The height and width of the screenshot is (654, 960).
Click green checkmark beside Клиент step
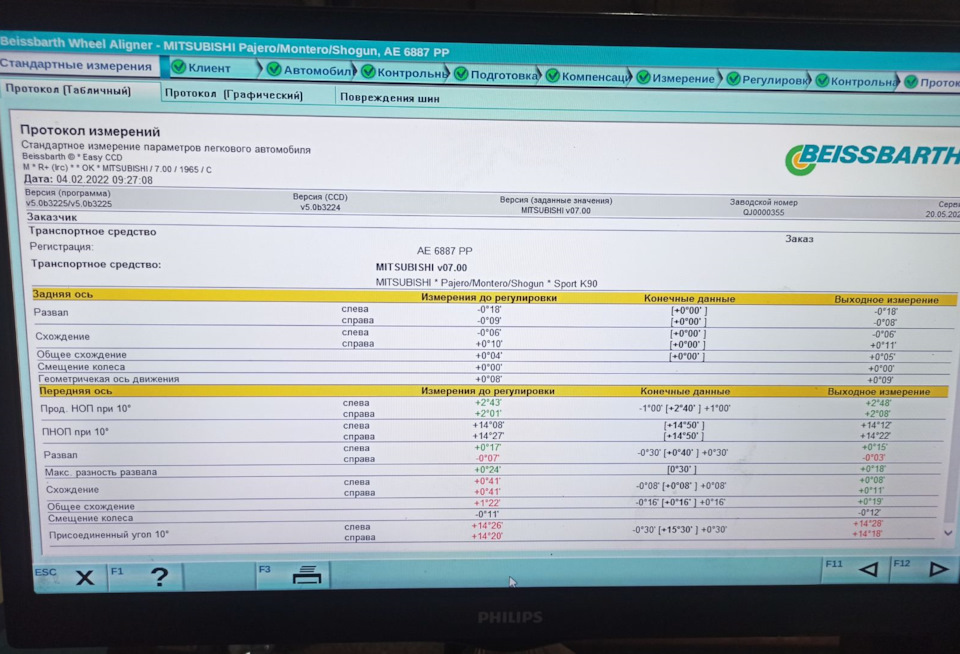tap(179, 67)
